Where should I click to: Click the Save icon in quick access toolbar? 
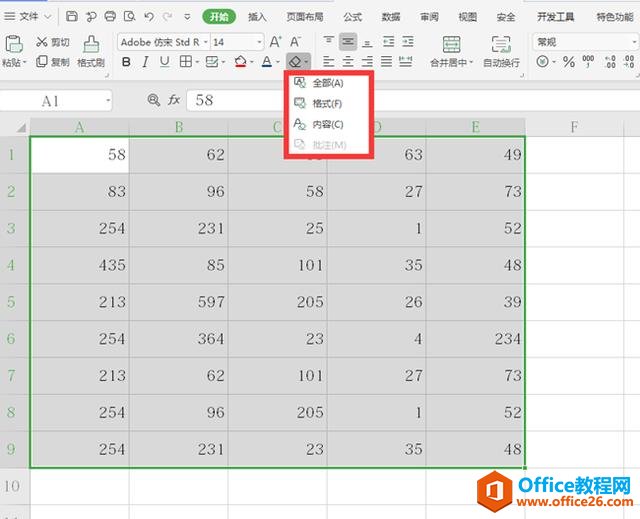[x=72, y=16]
